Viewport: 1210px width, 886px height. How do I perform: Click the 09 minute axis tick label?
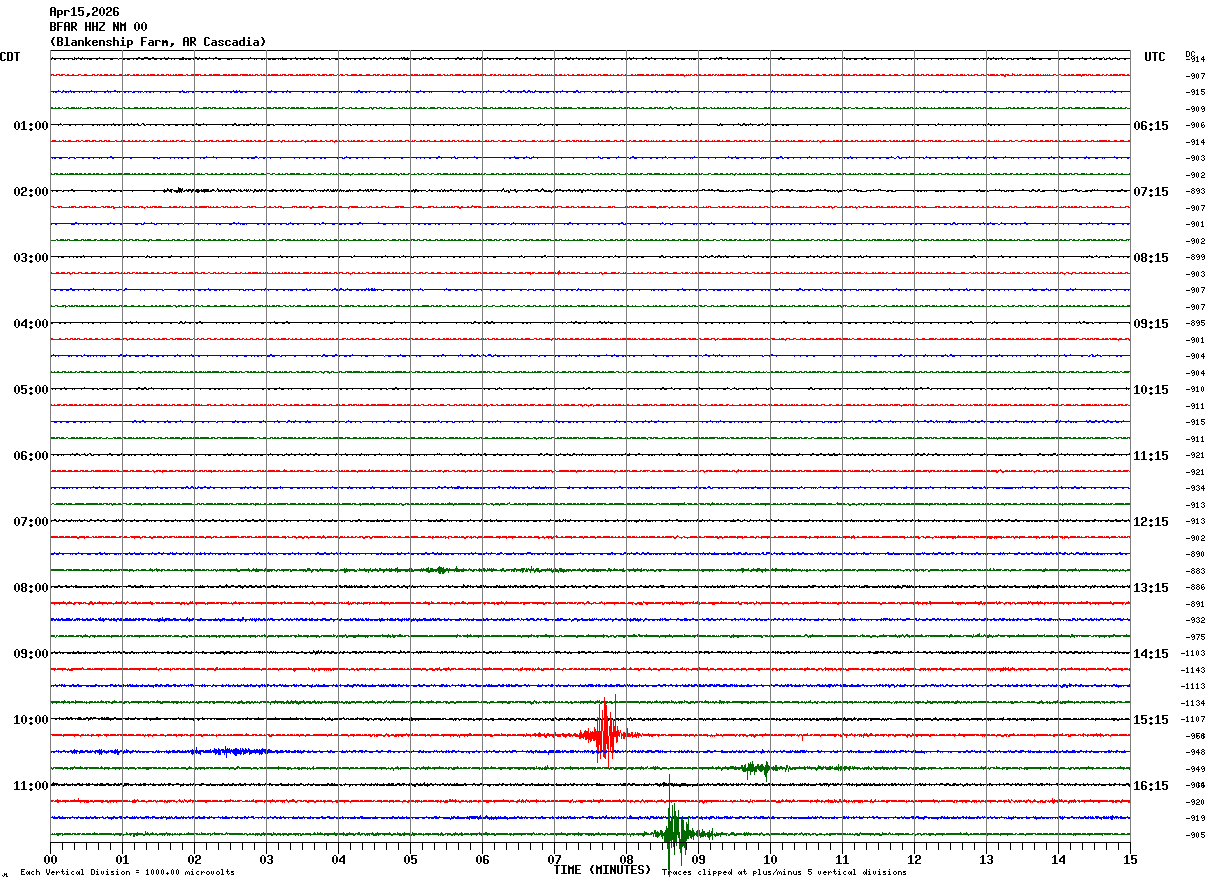coord(699,859)
